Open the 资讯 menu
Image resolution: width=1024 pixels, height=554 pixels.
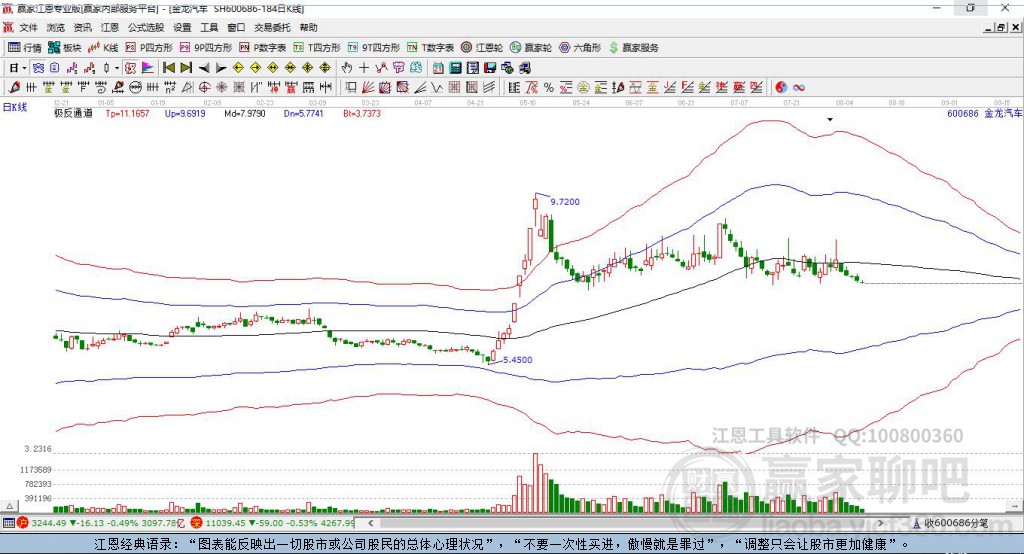coord(82,27)
